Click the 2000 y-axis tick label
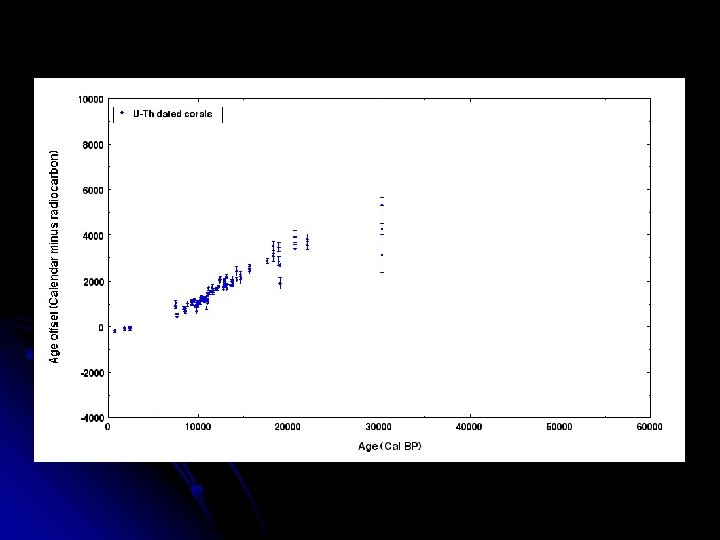Viewport: 720px width, 540px height. pyautogui.click(x=94, y=281)
